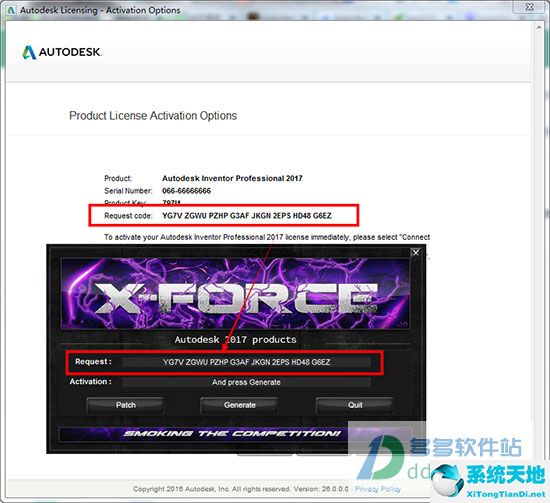
Task: Click the Autodesk Inventor Professional 2017 product name
Action: [232, 178]
